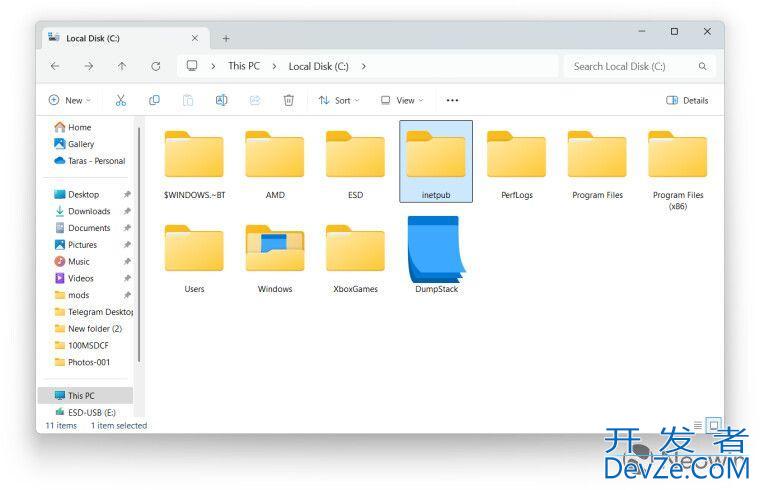The width and height of the screenshot is (760, 490).
Task: Navigate back with the left arrow
Action: (55, 66)
